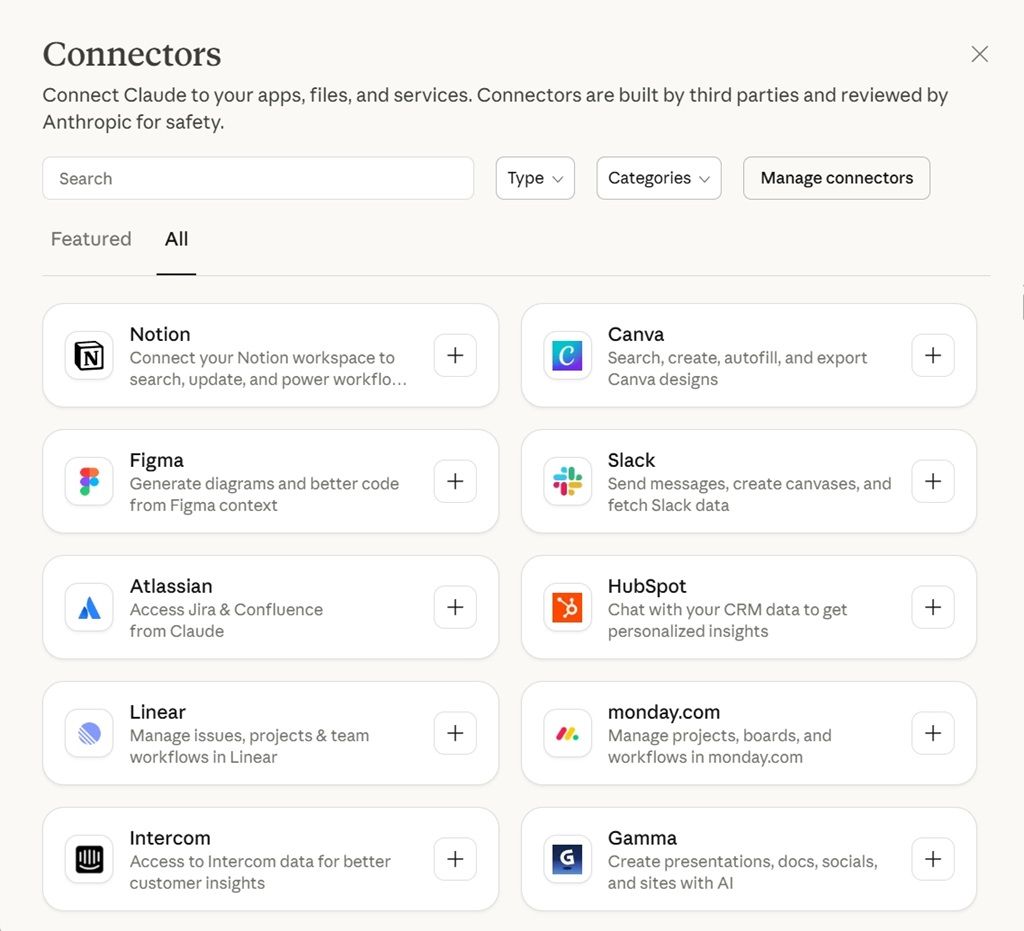
Task: Open the Type dropdown filter
Action: pos(535,178)
